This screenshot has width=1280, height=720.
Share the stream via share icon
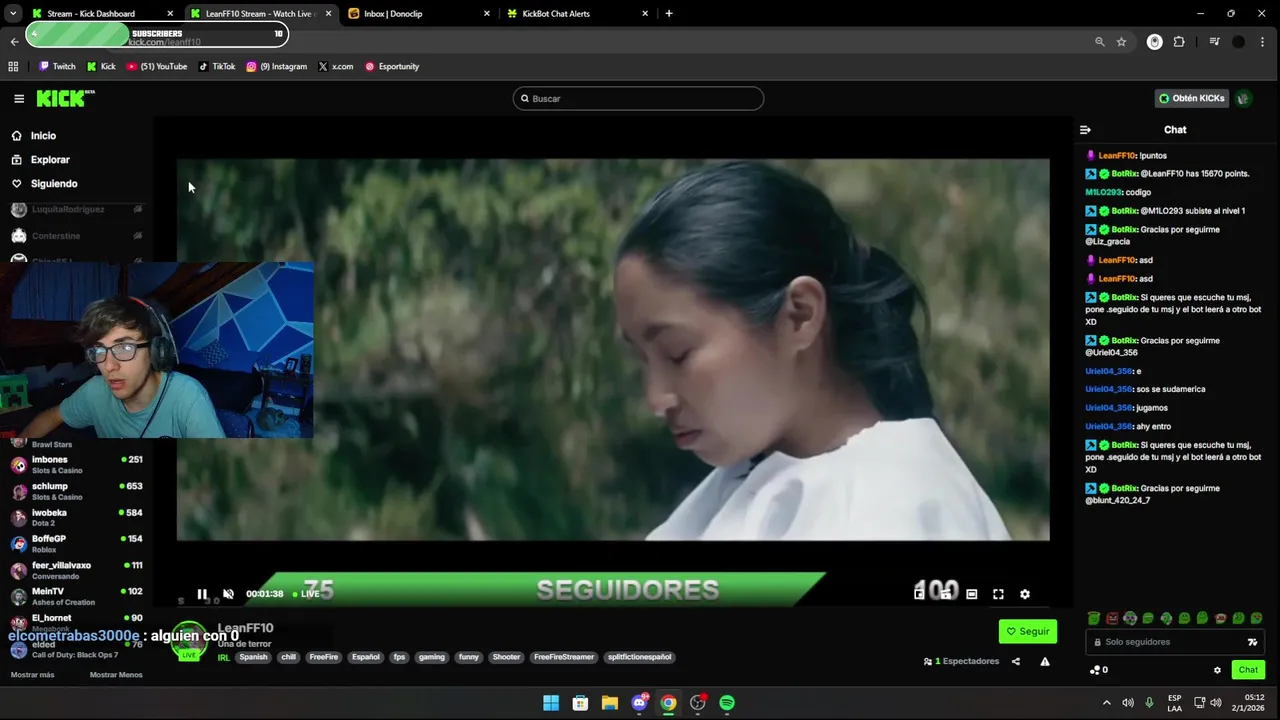(x=1016, y=661)
